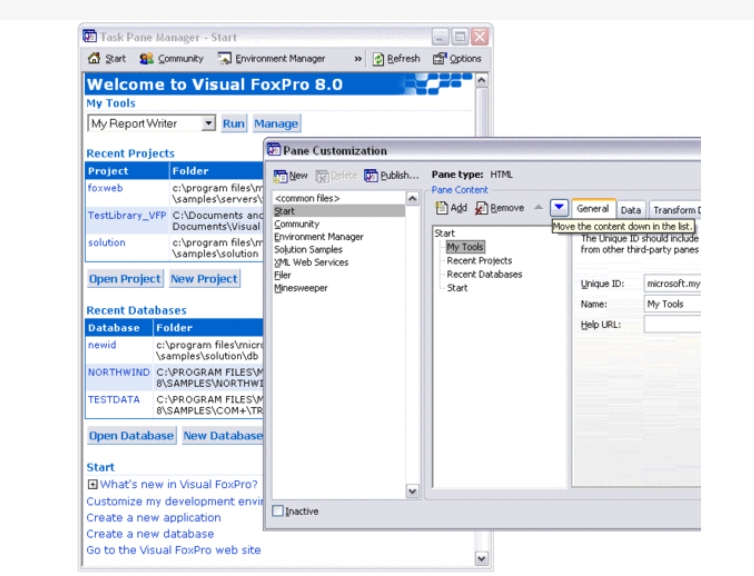Click the Open Project button
This screenshot has width=754, height=576.
pos(125,279)
